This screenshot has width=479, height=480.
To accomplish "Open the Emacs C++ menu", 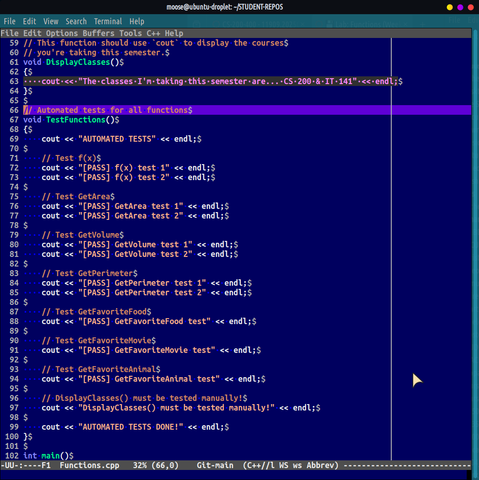I will coord(153,33).
